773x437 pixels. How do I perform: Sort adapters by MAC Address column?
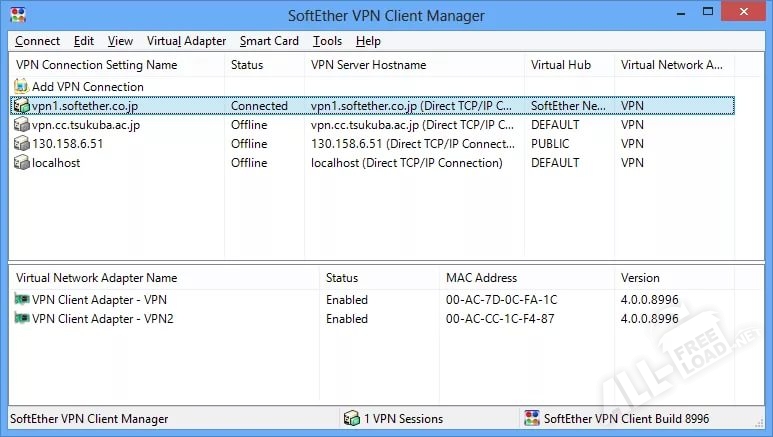click(482, 278)
